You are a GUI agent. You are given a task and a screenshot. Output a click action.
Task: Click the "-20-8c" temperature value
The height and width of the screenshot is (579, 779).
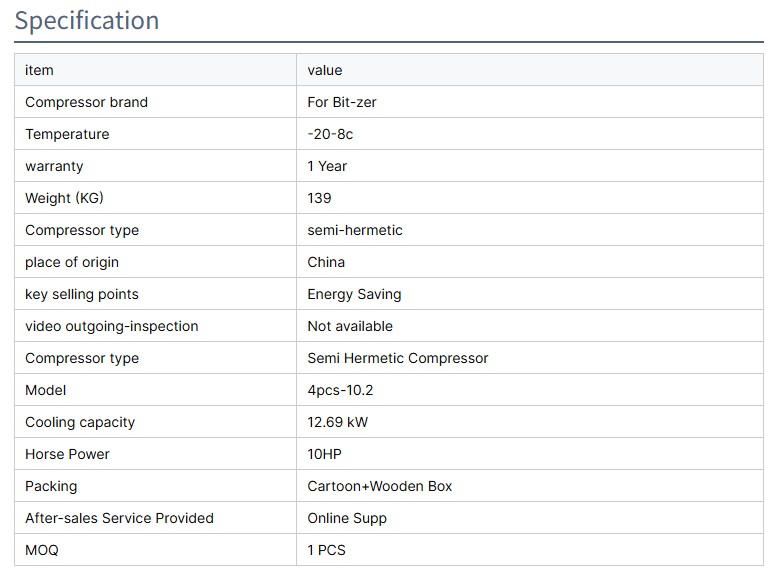[x=330, y=134]
